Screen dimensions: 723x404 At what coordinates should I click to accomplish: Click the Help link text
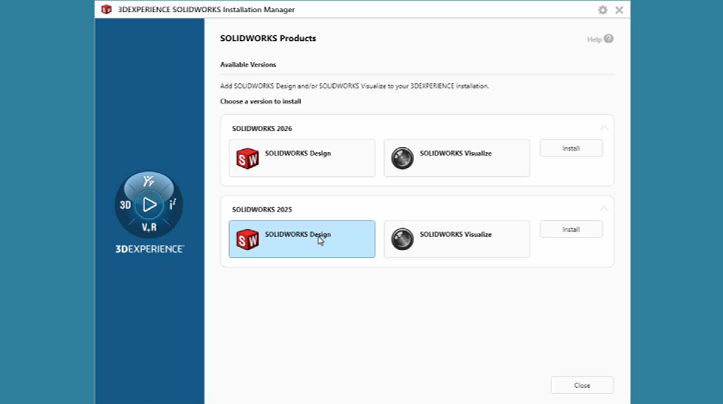tap(594, 40)
